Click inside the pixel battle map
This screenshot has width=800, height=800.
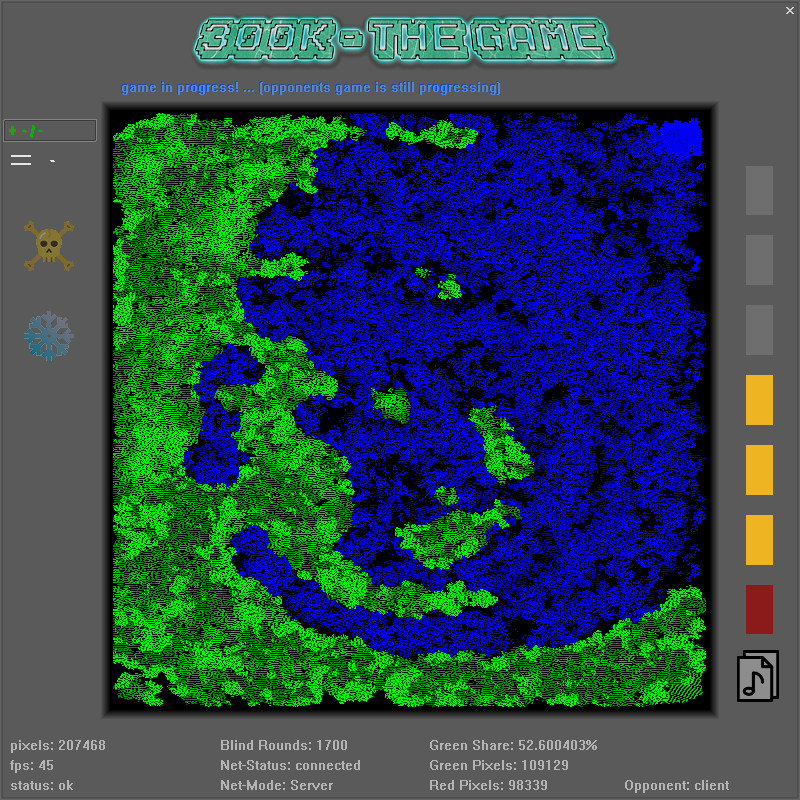click(410, 410)
